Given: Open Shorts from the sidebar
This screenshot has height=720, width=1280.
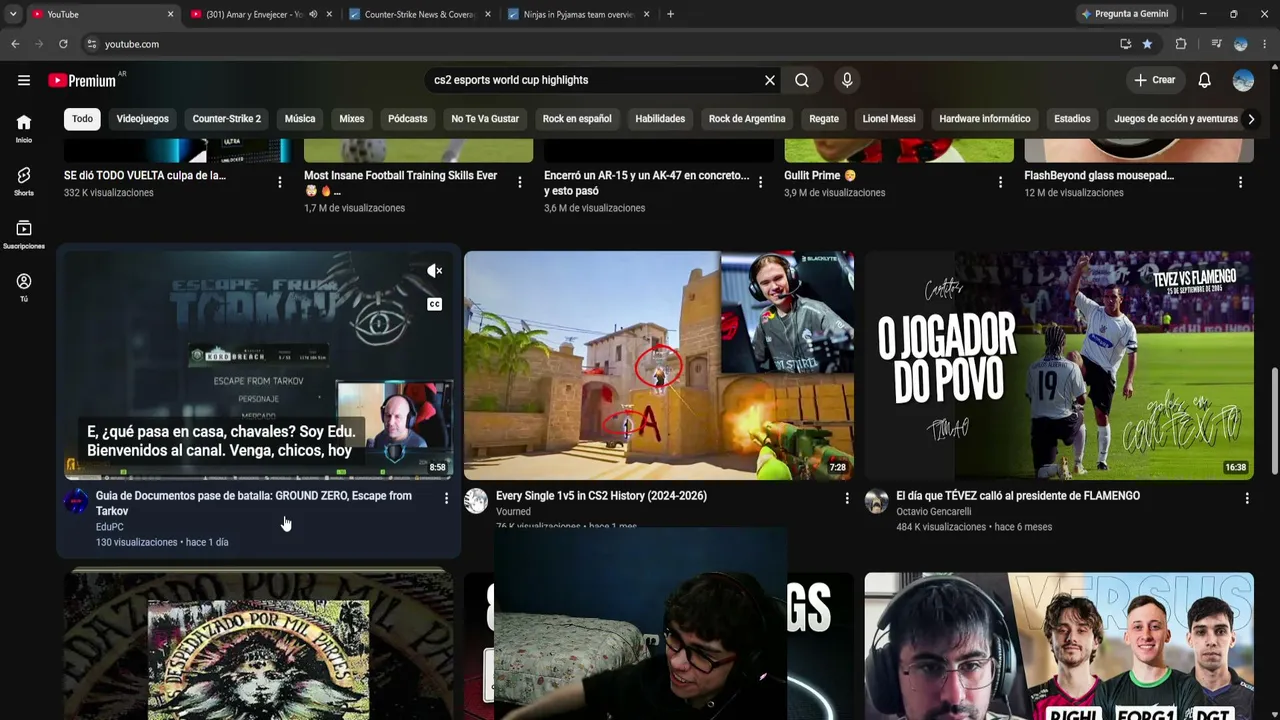Looking at the screenshot, I should click(24, 181).
